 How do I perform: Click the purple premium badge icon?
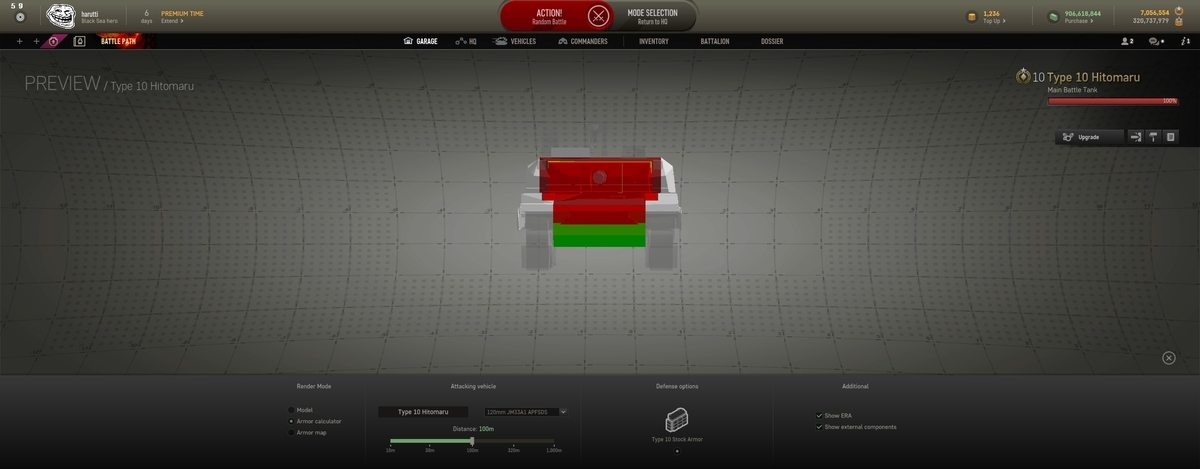click(x=55, y=42)
